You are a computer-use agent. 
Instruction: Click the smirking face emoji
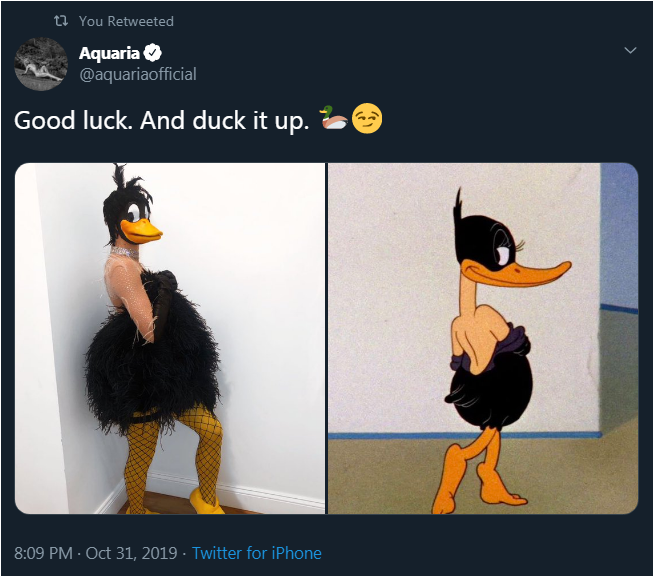(x=367, y=121)
